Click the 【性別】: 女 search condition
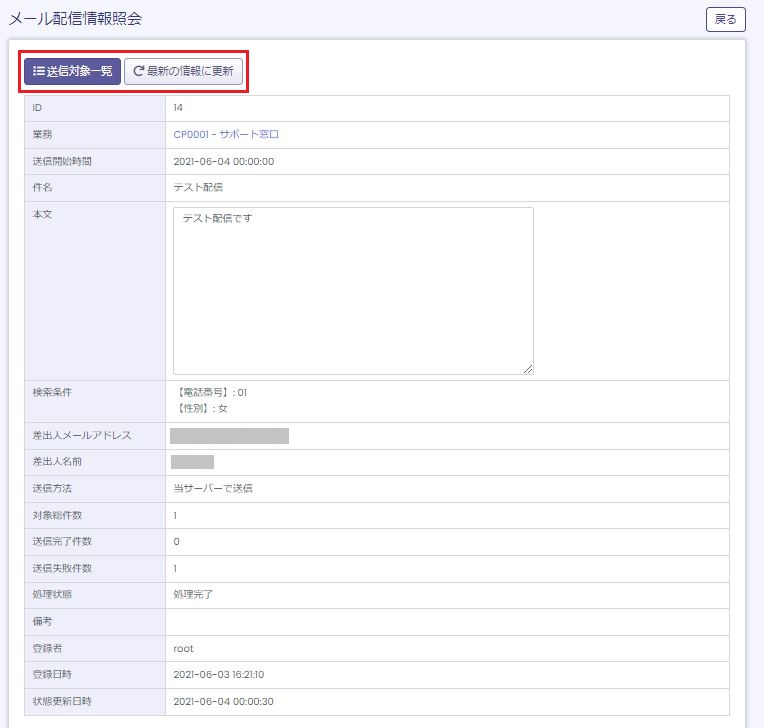 (201, 409)
